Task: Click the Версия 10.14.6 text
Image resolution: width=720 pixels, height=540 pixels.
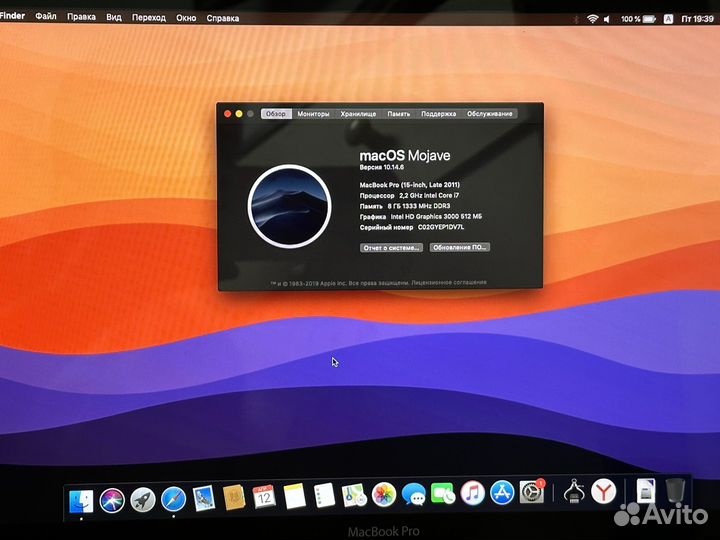Action: pos(382,167)
